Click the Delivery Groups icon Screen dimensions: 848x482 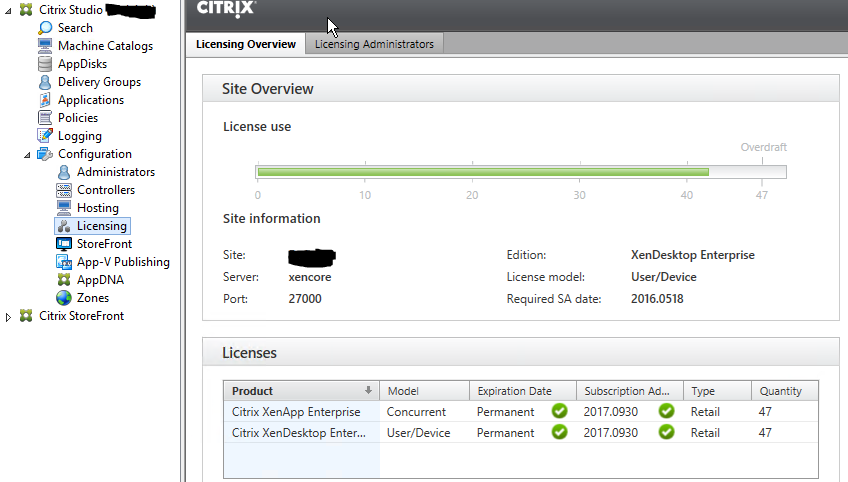click(45, 82)
